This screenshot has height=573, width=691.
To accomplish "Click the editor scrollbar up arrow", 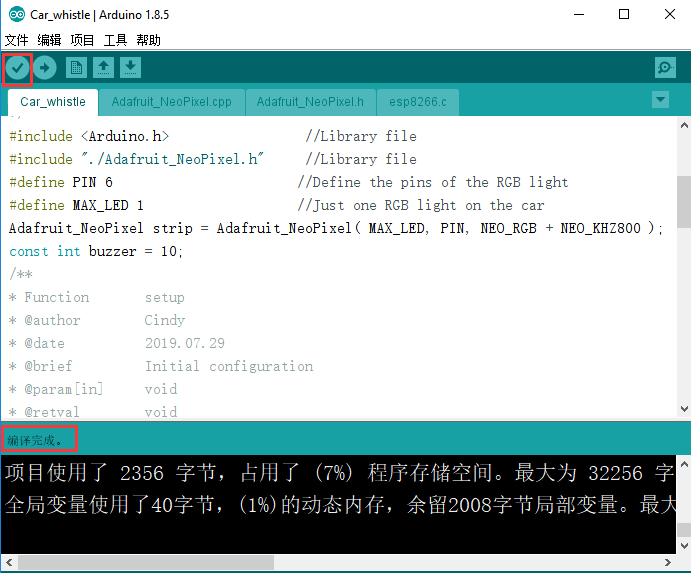I will 684,125.
